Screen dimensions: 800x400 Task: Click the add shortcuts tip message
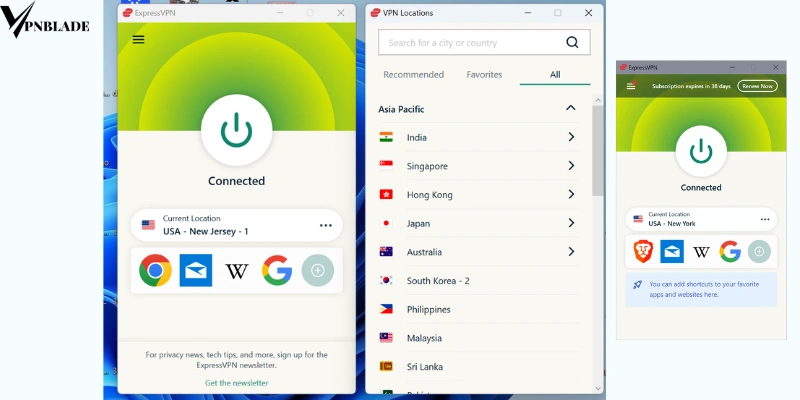(x=701, y=289)
